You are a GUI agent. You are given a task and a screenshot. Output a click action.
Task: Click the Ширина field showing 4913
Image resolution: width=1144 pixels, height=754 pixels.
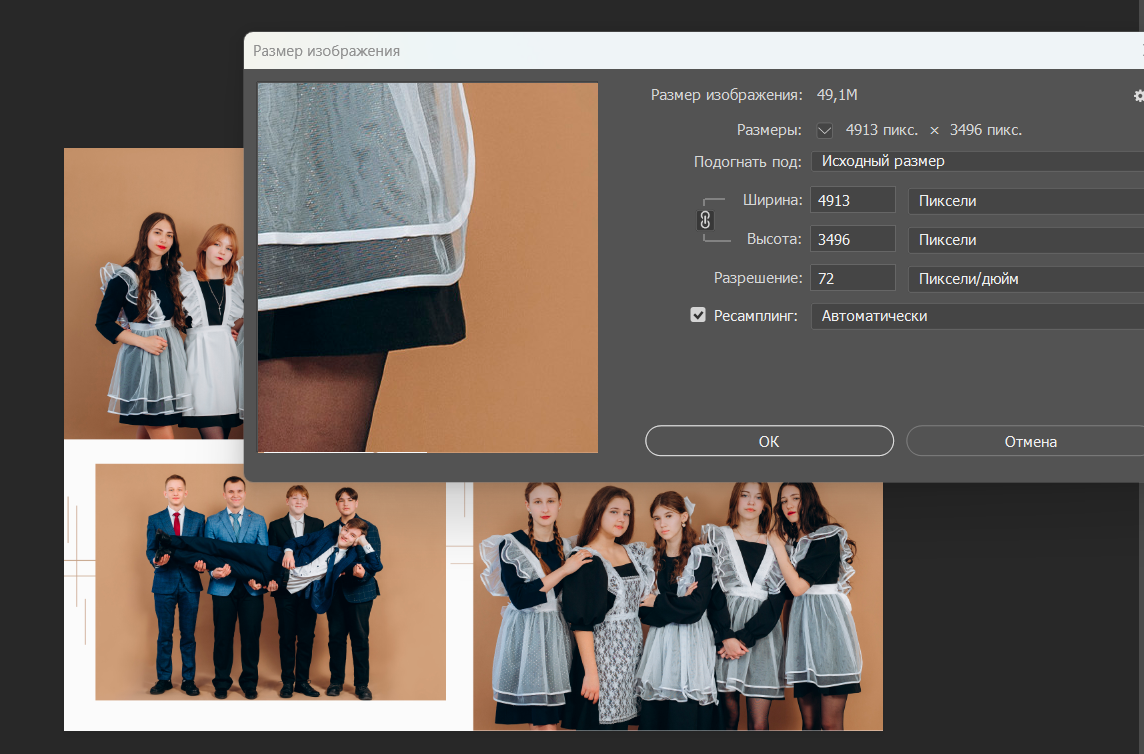(853, 200)
